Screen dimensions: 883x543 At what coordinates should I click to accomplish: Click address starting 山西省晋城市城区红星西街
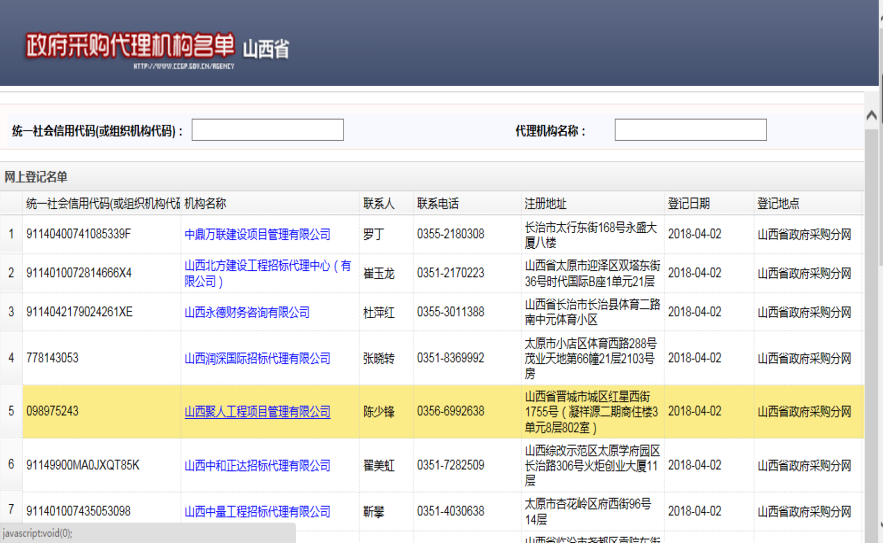coord(591,412)
